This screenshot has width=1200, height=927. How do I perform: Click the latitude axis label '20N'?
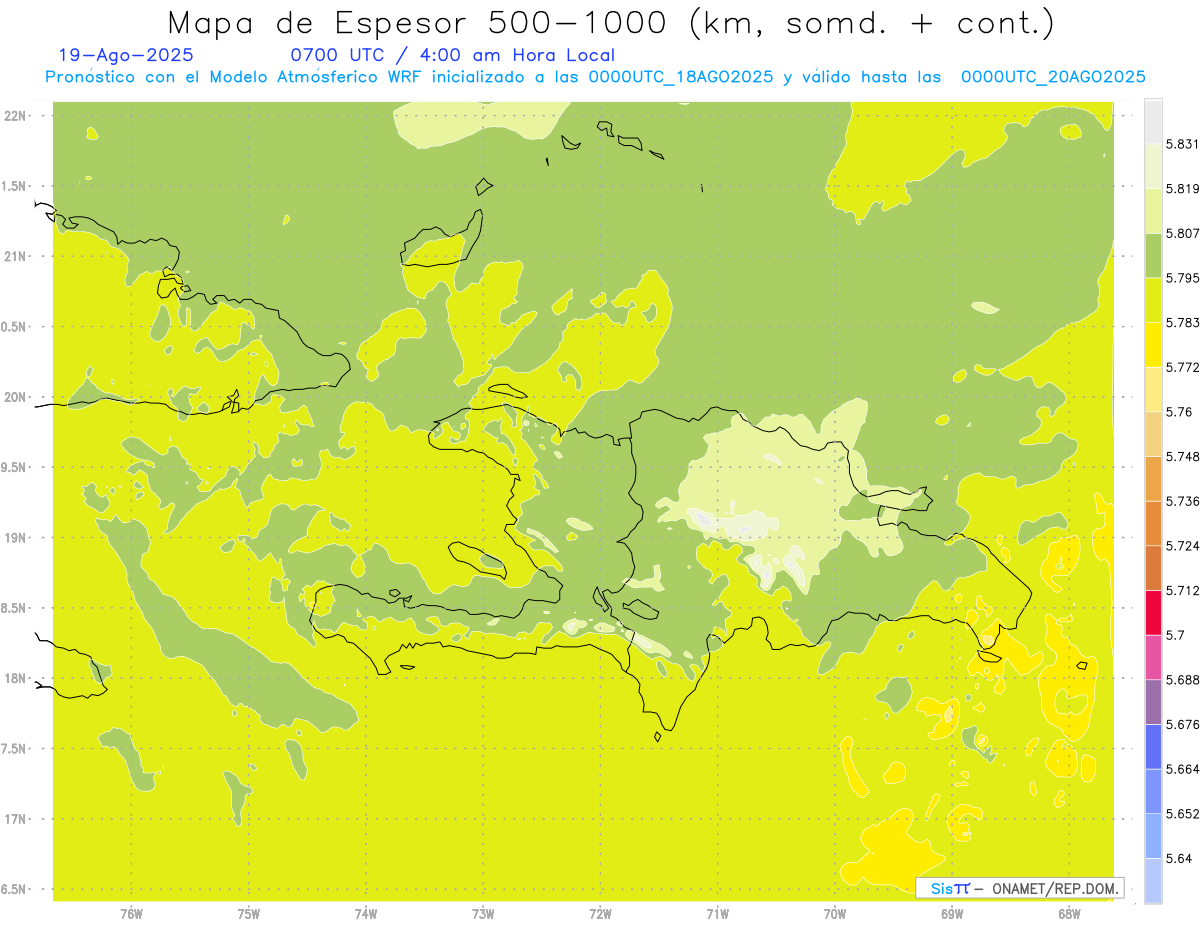click(15, 397)
